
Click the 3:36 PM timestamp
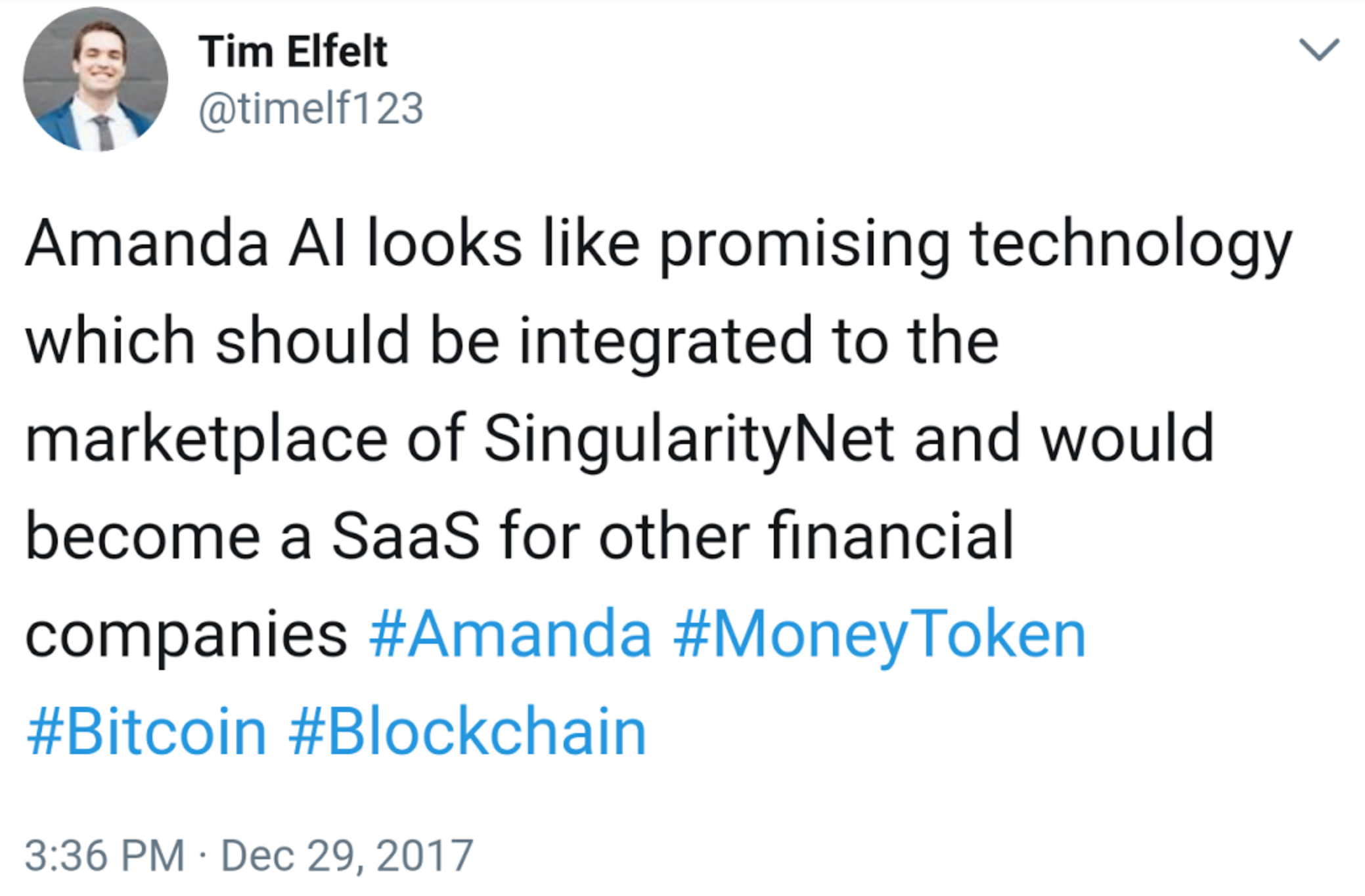point(105,855)
